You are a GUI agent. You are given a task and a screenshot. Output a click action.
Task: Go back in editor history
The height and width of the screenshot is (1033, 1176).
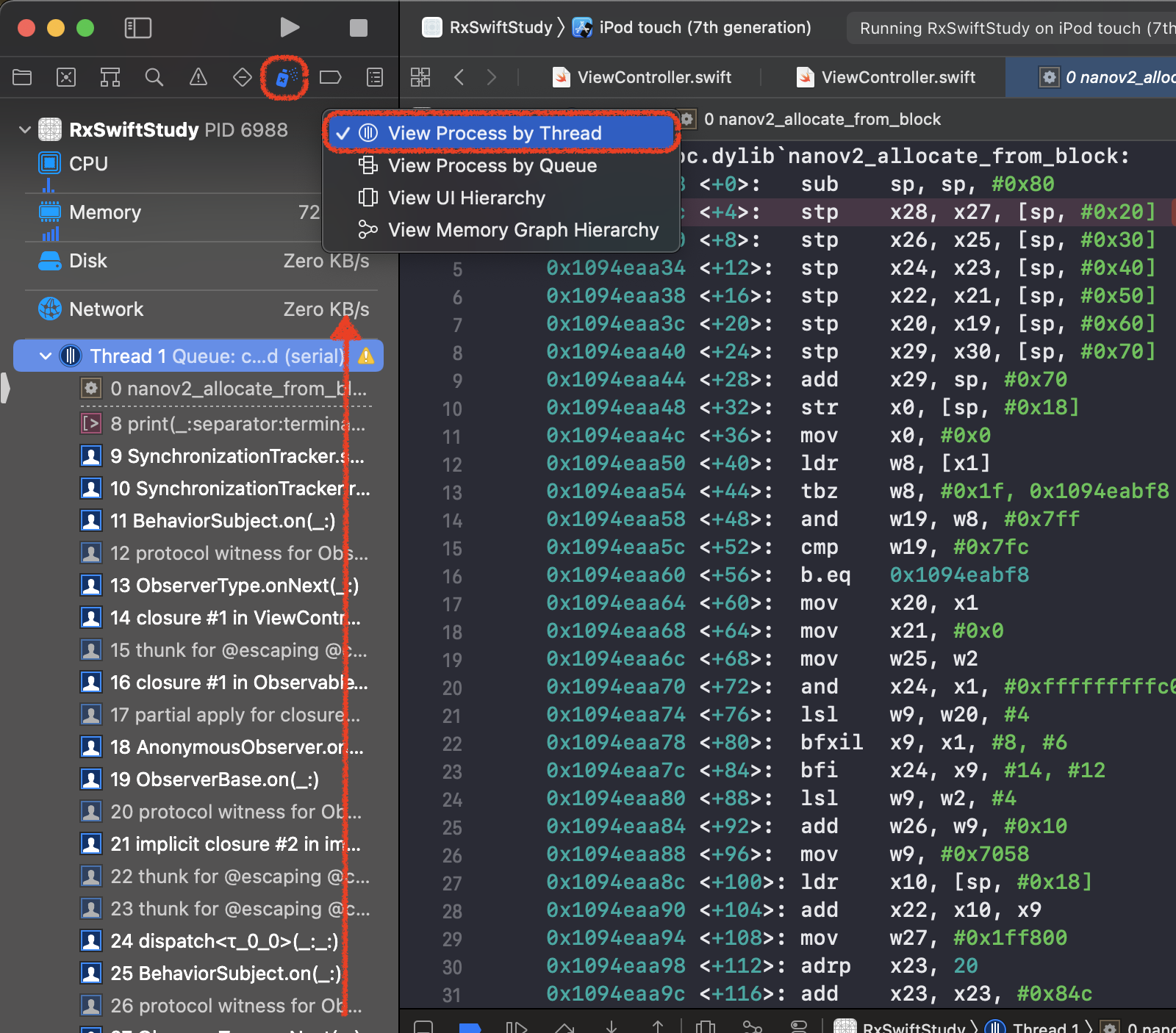pyautogui.click(x=459, y=77)
